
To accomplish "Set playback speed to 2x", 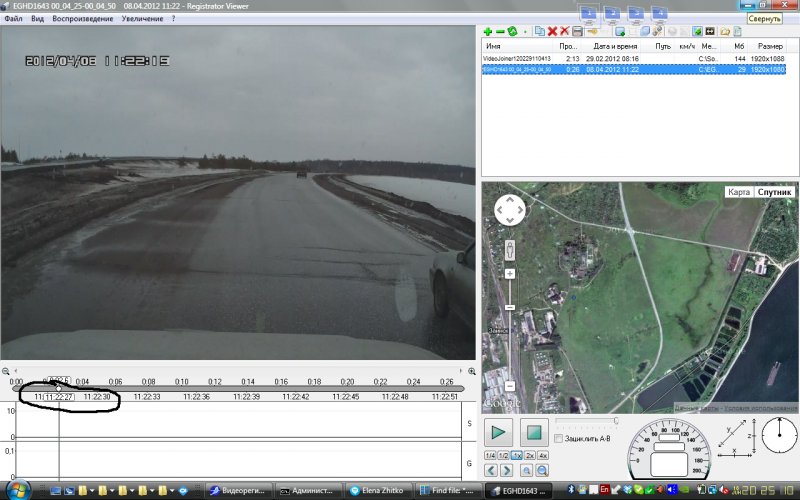I will (x=529, y=455).
